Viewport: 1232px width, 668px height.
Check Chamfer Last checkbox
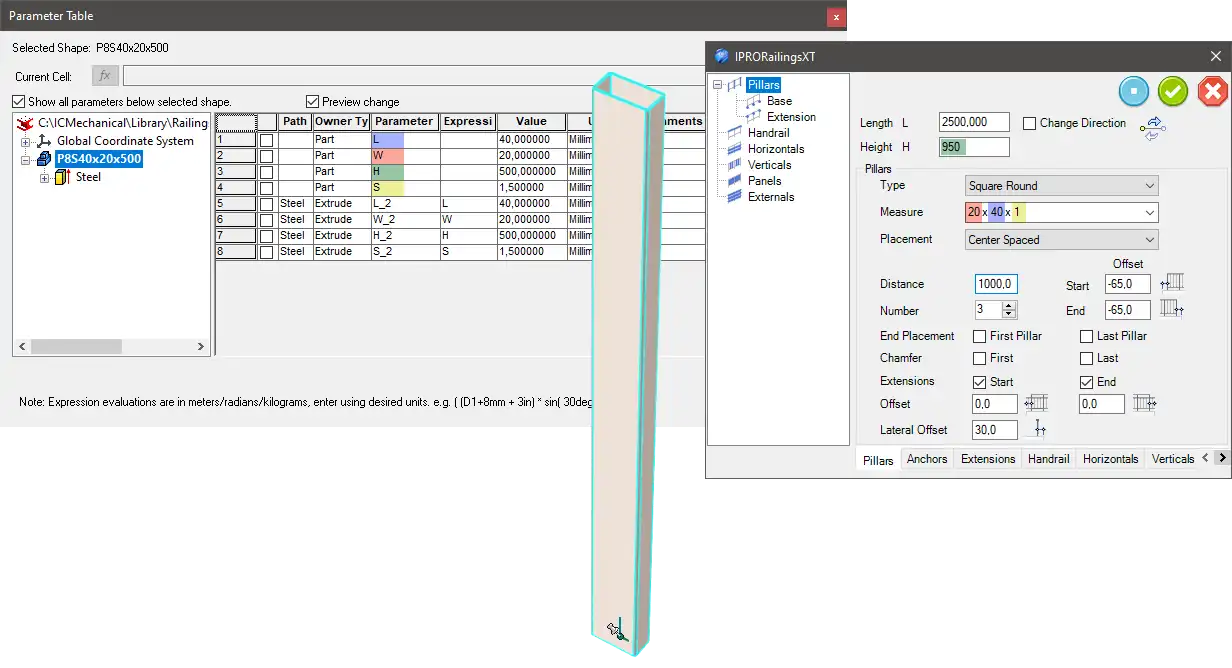[x=1087, y=358]
